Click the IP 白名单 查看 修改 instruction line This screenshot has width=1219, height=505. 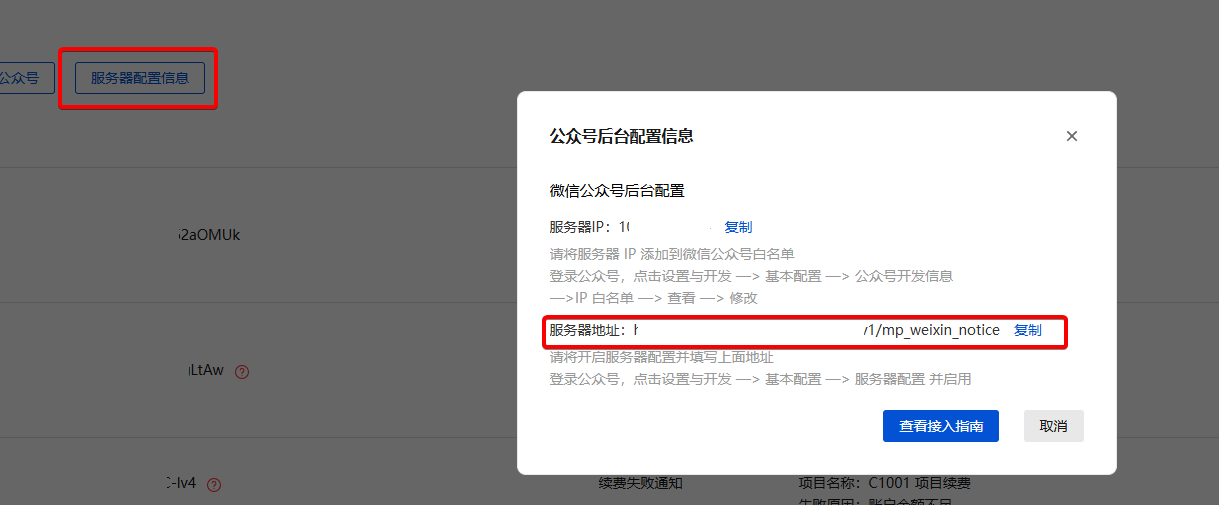653,298
